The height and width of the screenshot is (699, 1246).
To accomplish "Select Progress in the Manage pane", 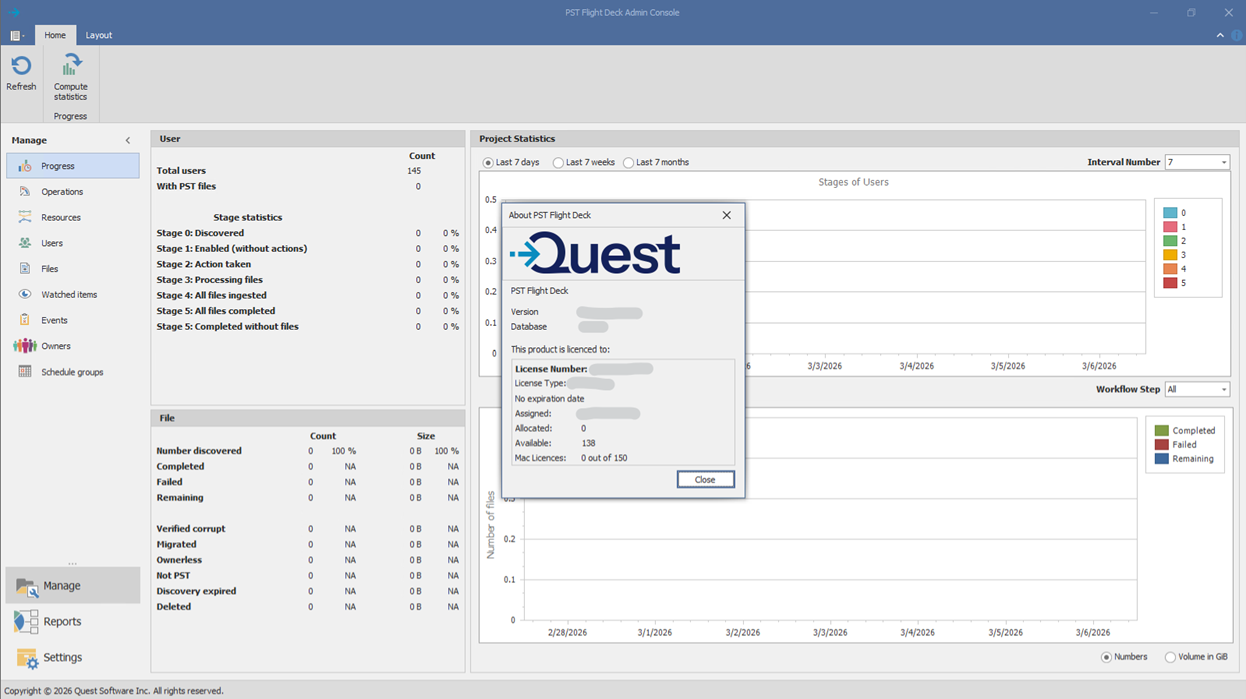I will tap(73, 166).
